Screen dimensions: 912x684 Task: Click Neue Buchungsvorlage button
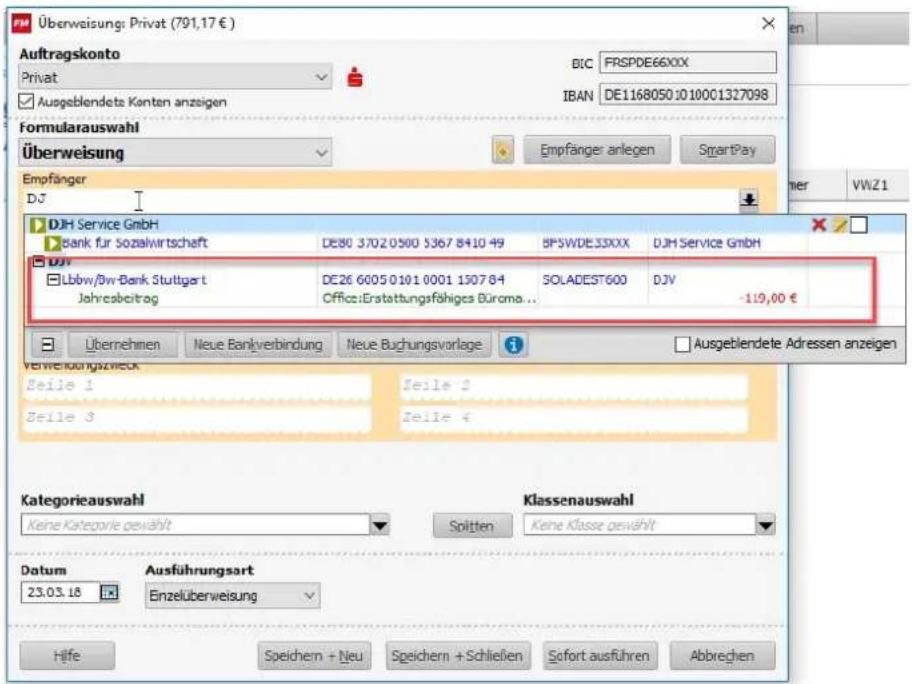point(414,345)
